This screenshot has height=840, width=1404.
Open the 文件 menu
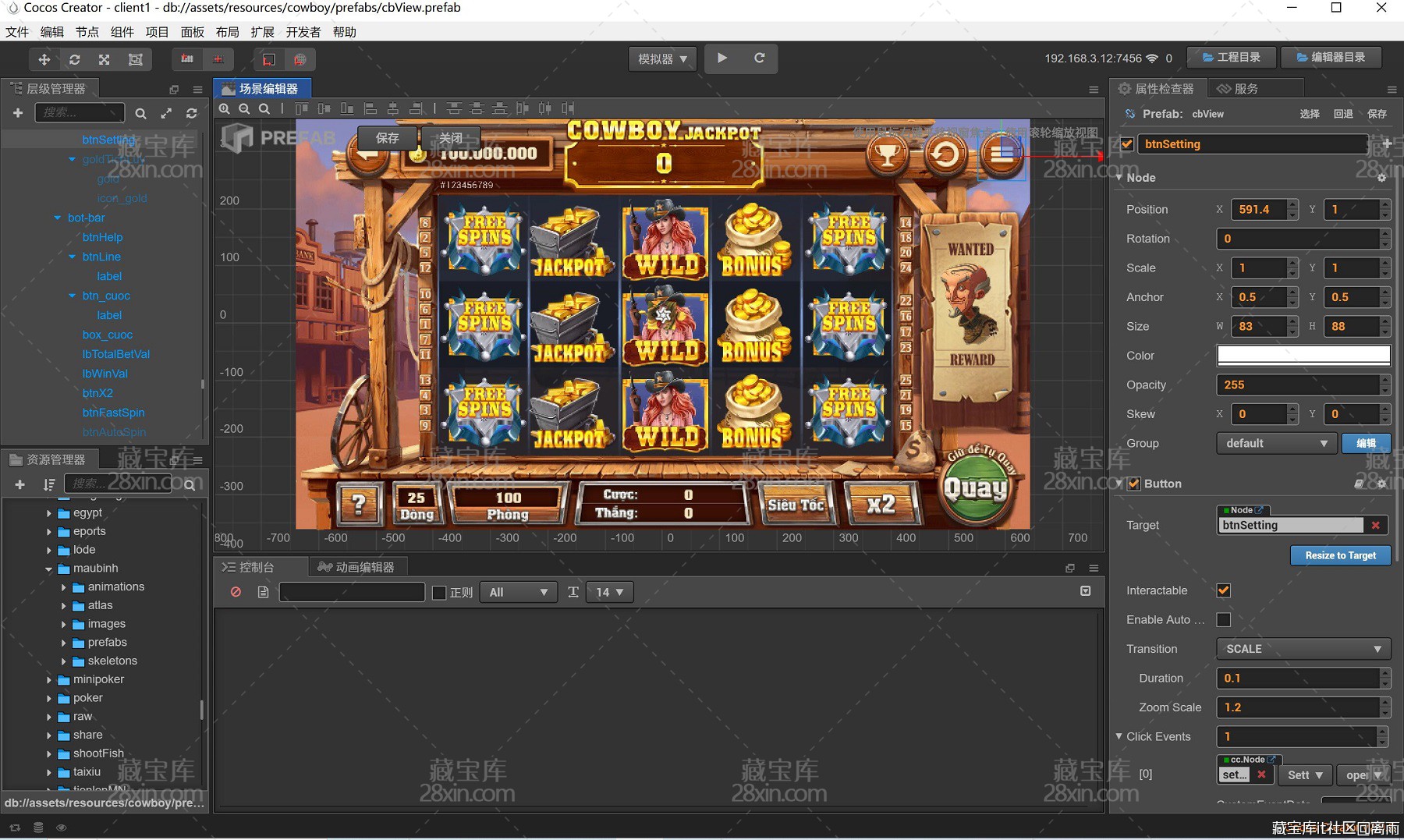17,32
